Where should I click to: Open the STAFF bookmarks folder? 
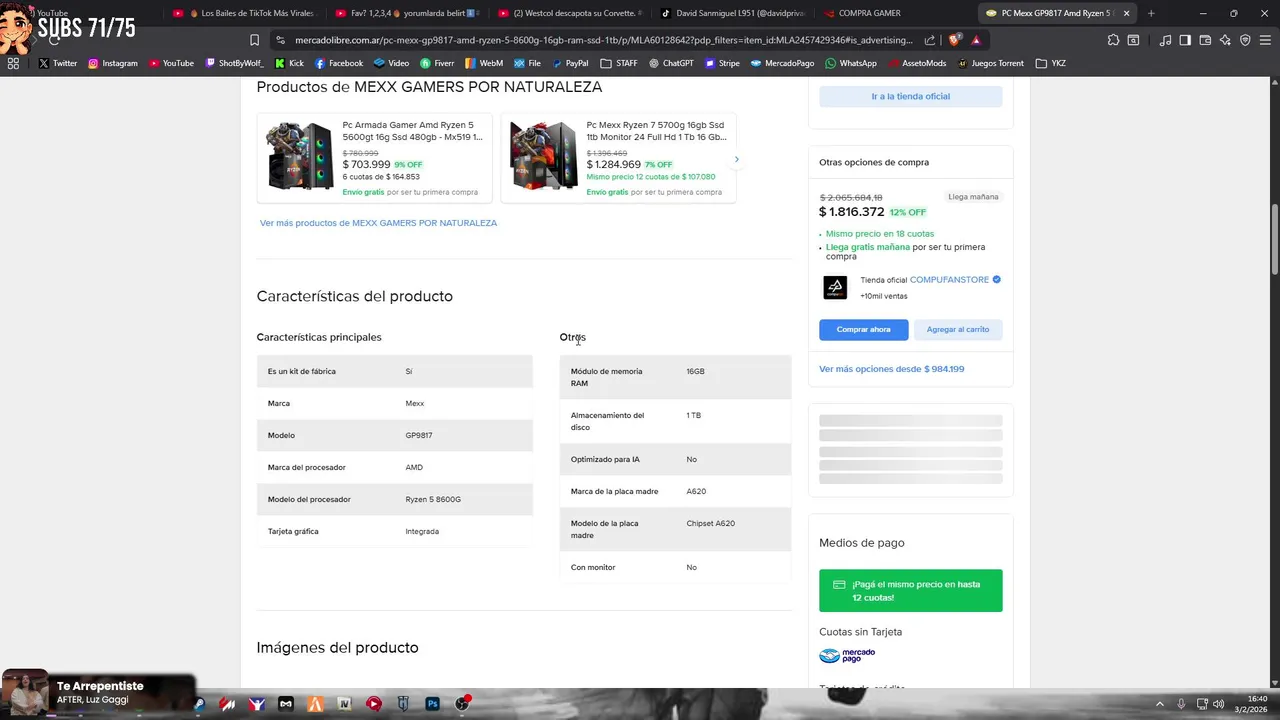point(619,63)
